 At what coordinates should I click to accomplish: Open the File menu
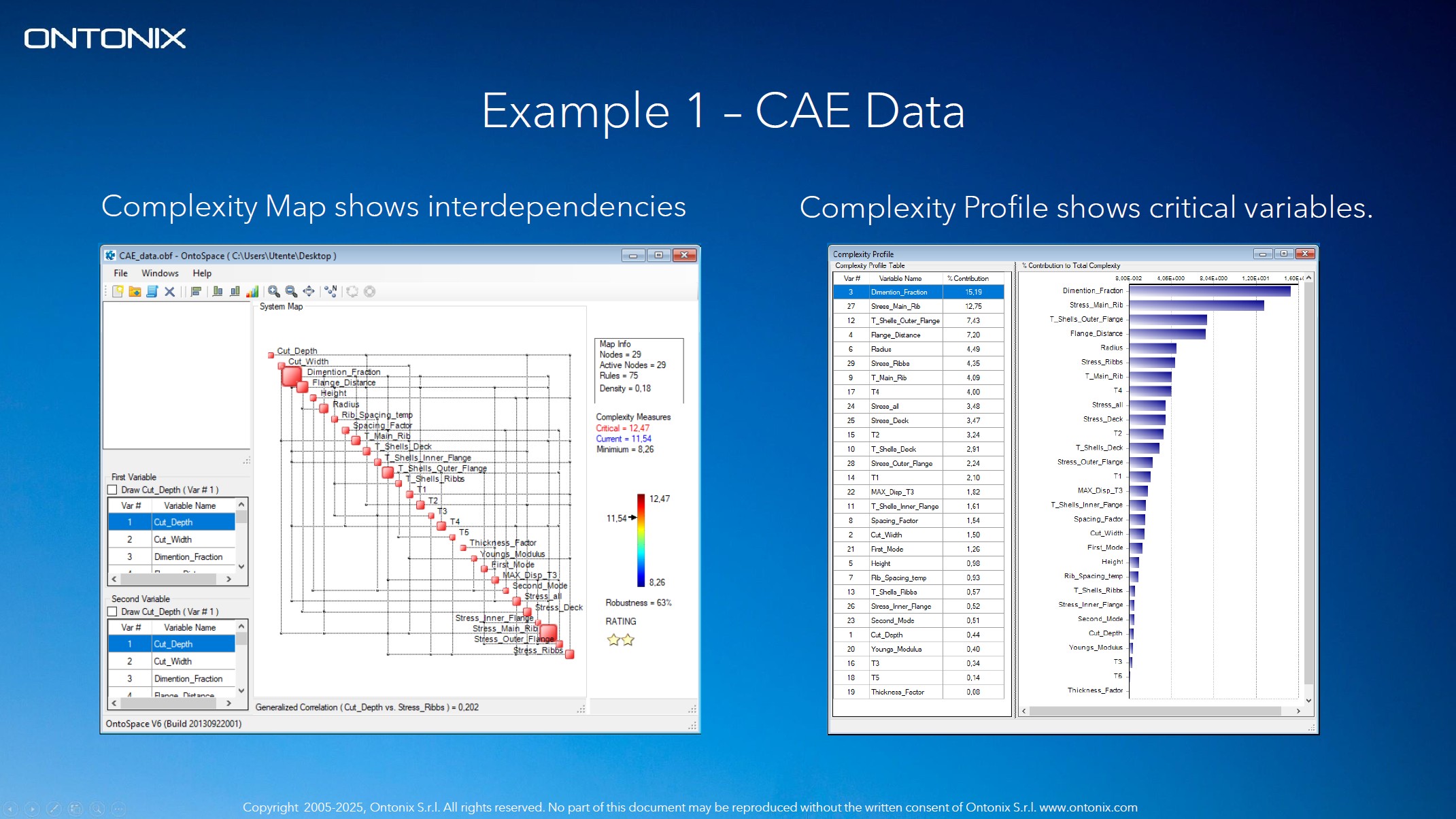coord(120,273)
